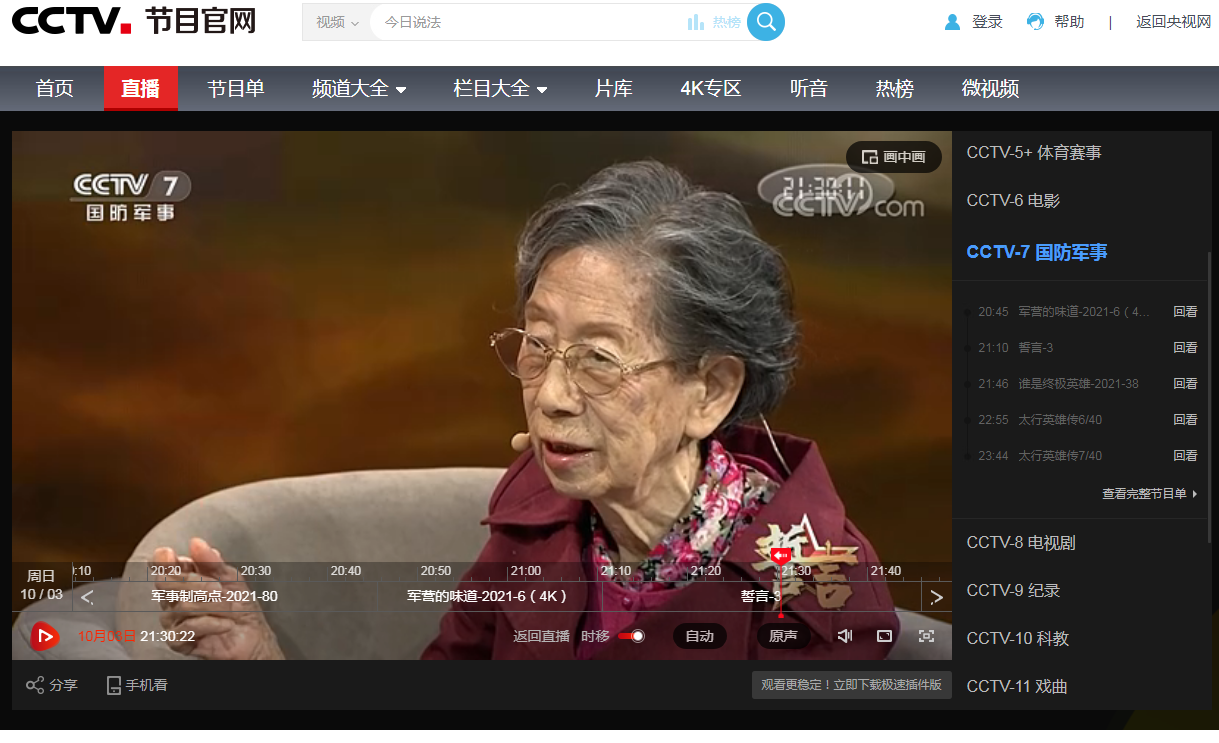The image size is (1219, 743).
Task: Select CCTV-9 纪录 channel in list
Action: click(1014, 590)
